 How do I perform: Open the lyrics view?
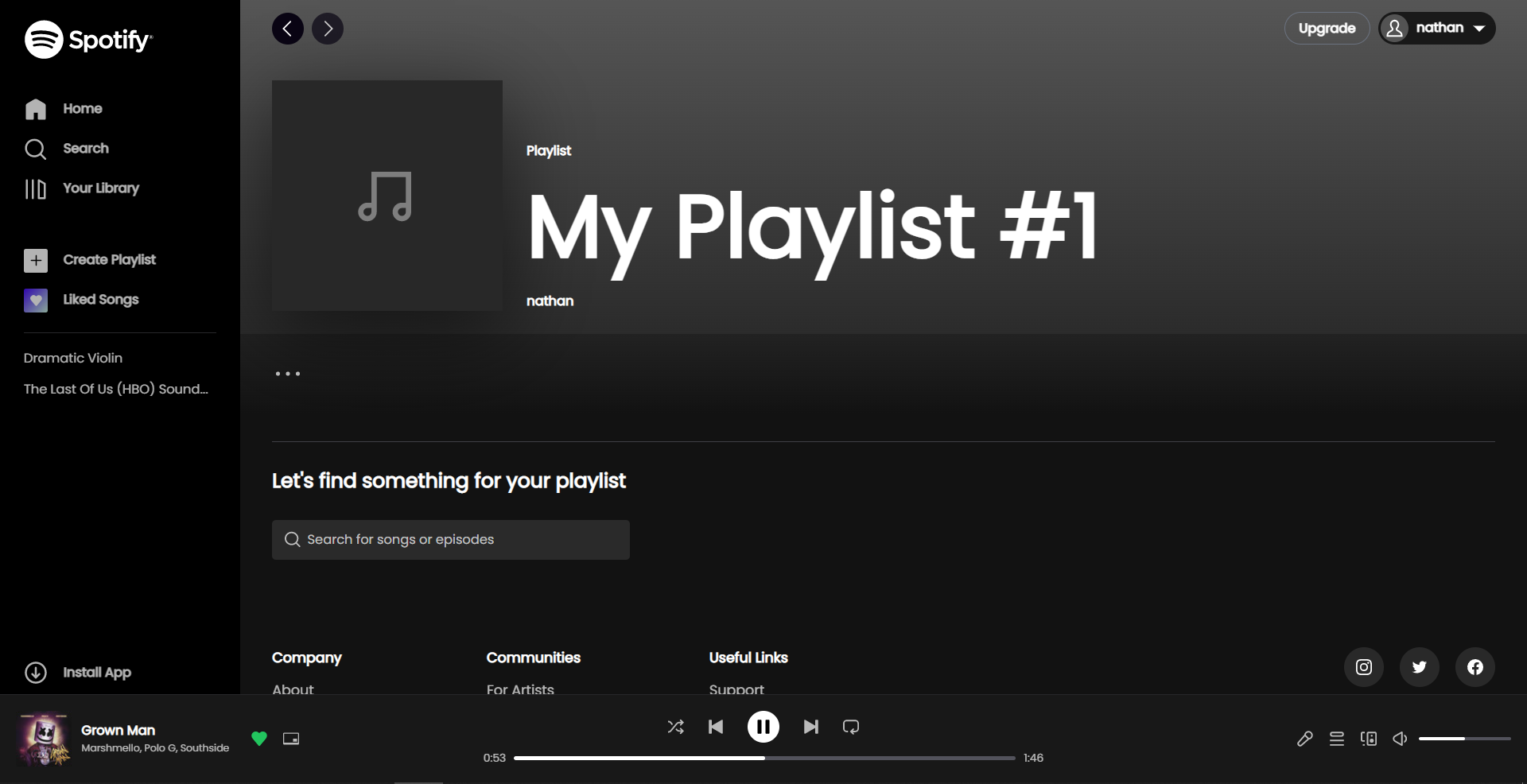click(1304, 739)
